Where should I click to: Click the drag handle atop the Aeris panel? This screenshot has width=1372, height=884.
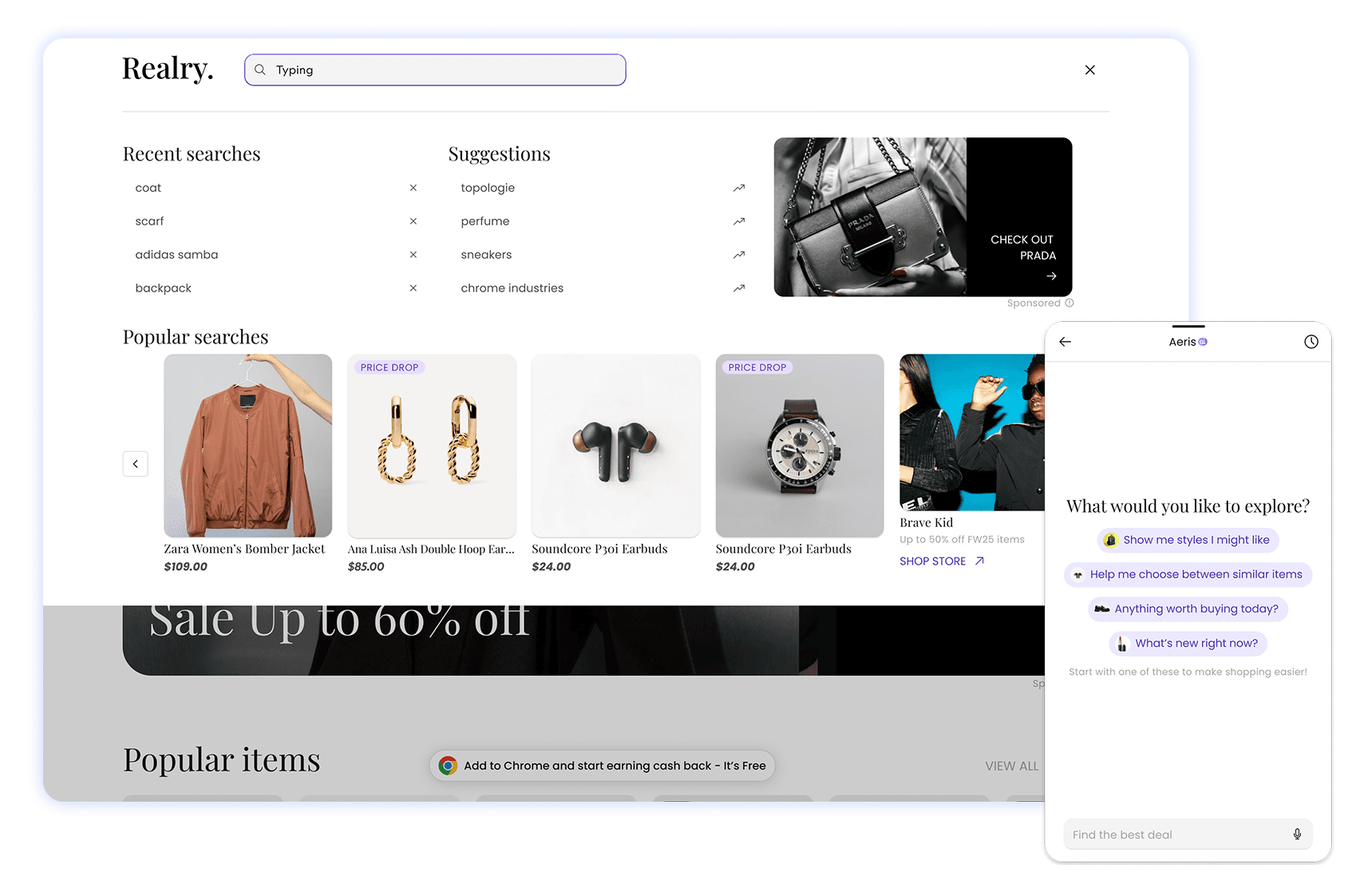[x=1188, y=327]
